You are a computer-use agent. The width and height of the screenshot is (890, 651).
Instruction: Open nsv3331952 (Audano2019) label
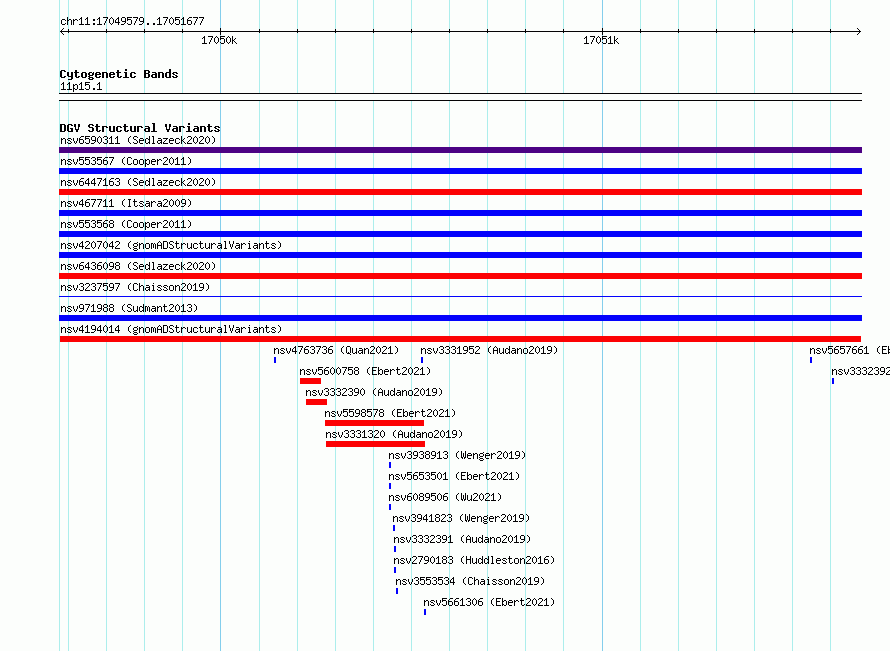tap(489, 350)
